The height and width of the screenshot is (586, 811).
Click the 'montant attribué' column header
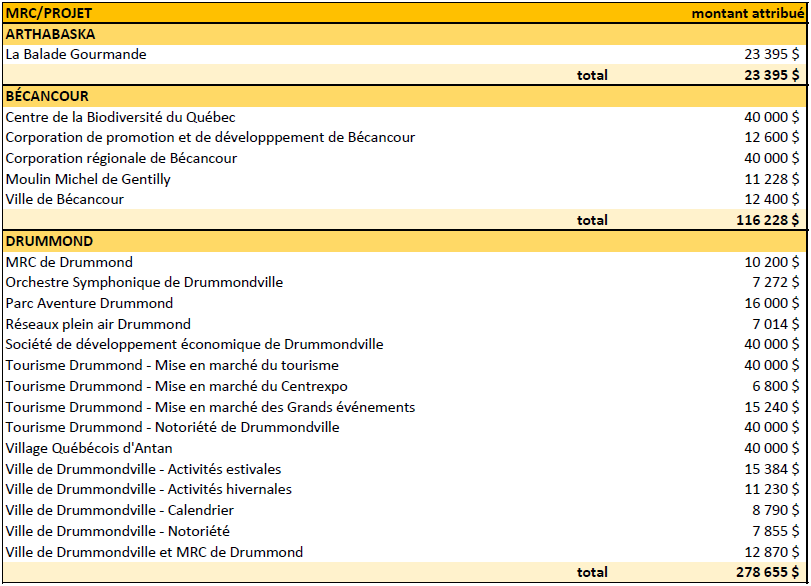pyautogui.click(x=748, y=13)
